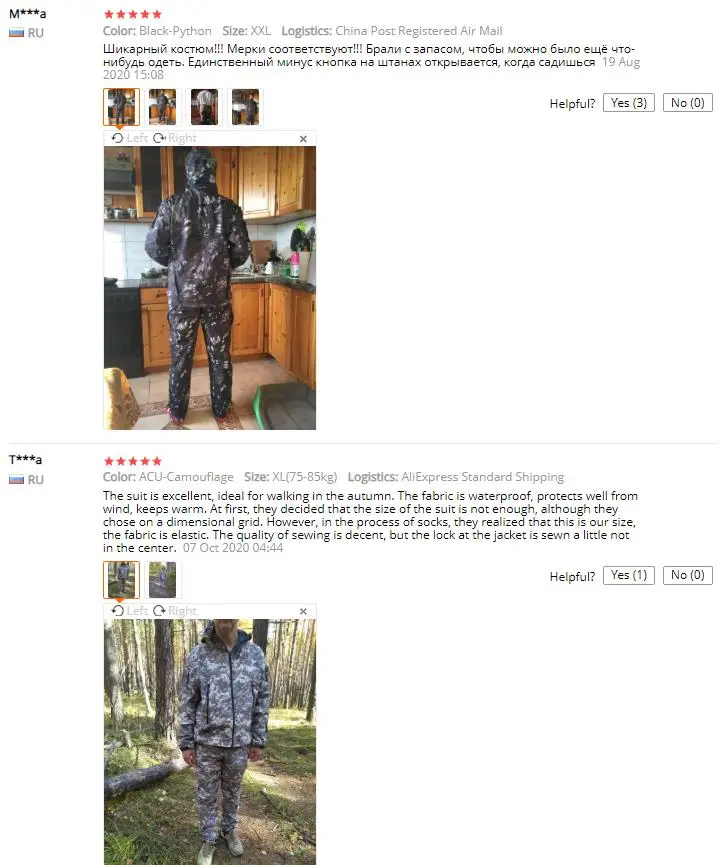724x865 pixels.
Task: Rotate ACU-Camouflage review photo left
Action: [129, 611]
